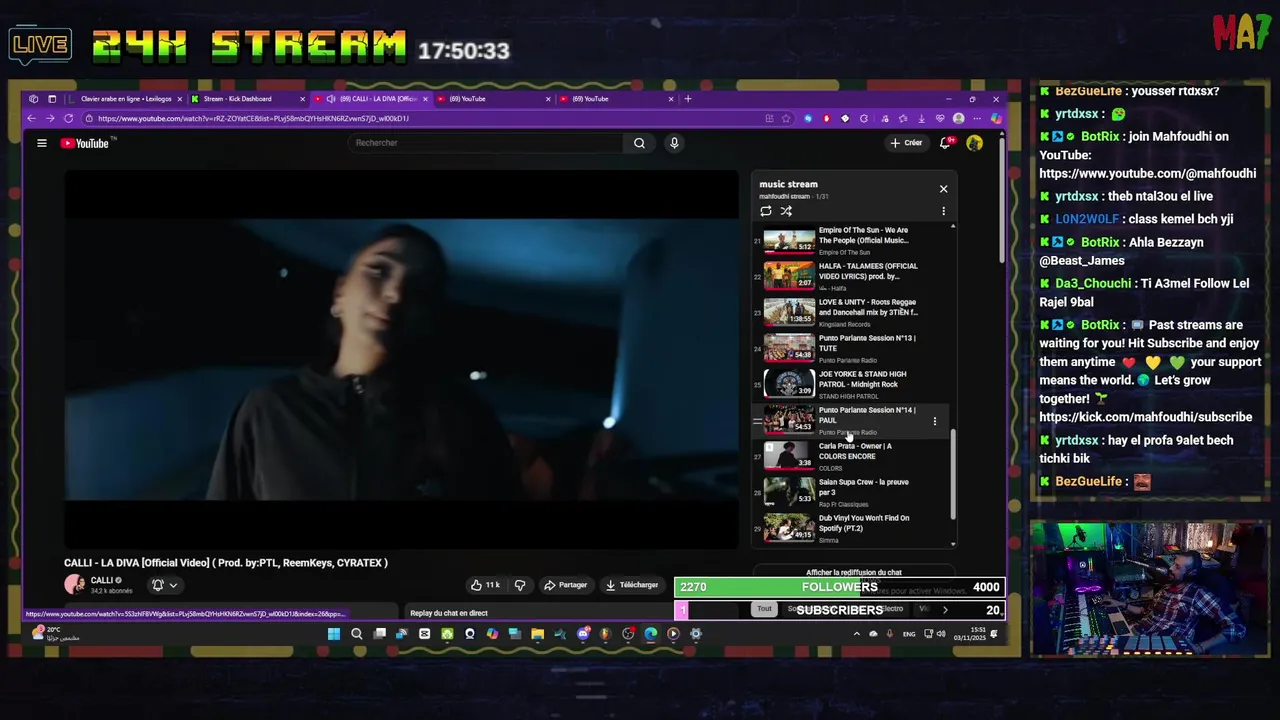Open the taskbar clock and date
This screenshot has height=720, width=1280.
click(968, 634)
